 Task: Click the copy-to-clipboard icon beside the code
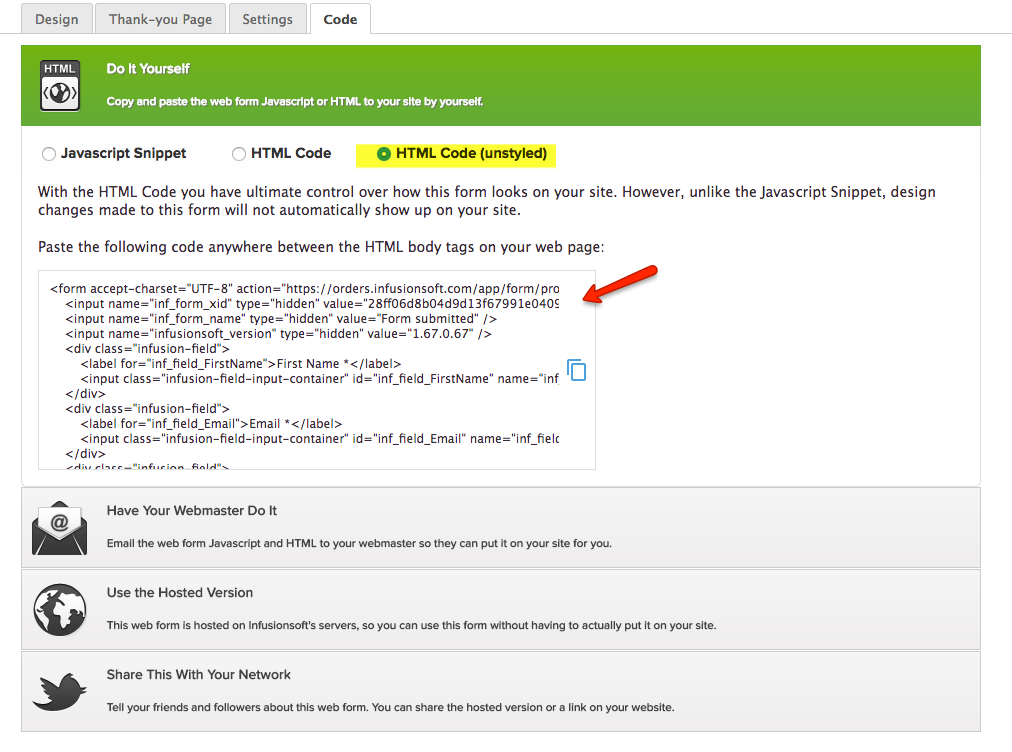click(x=576, y=370)
